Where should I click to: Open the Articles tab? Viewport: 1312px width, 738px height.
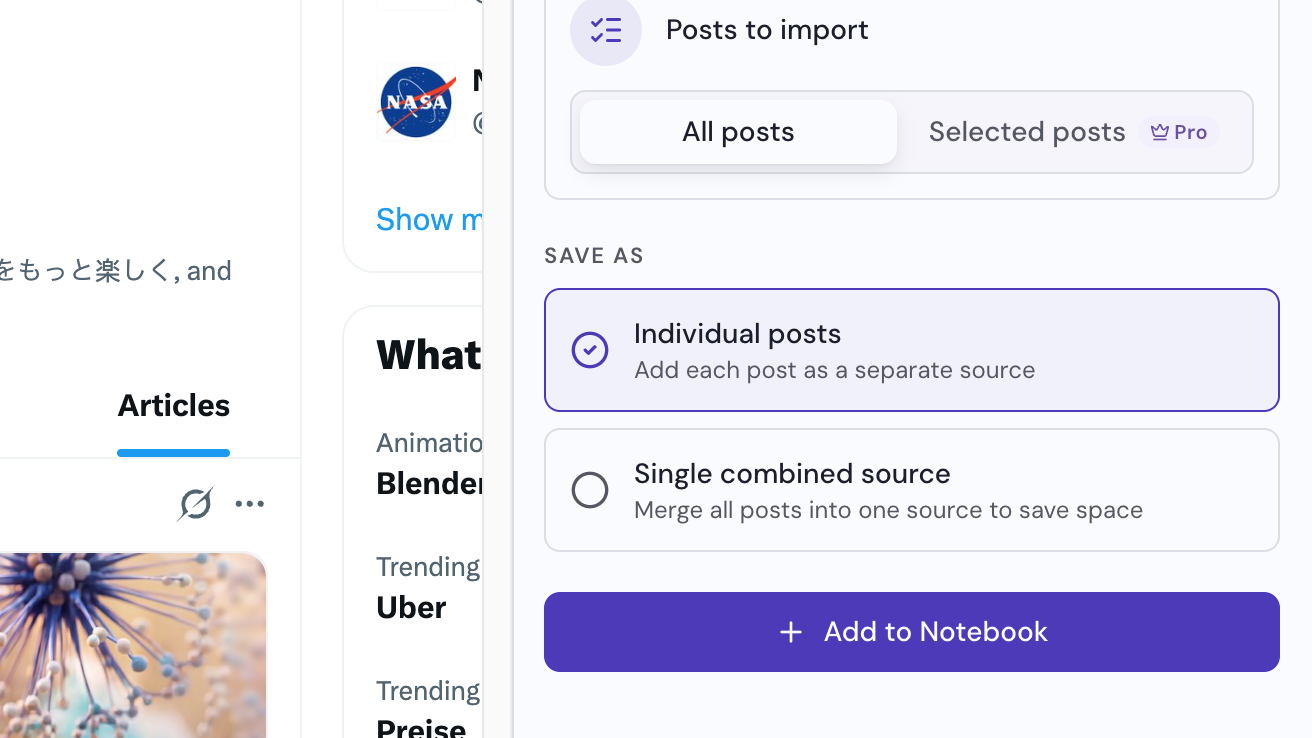click(174, 405)
